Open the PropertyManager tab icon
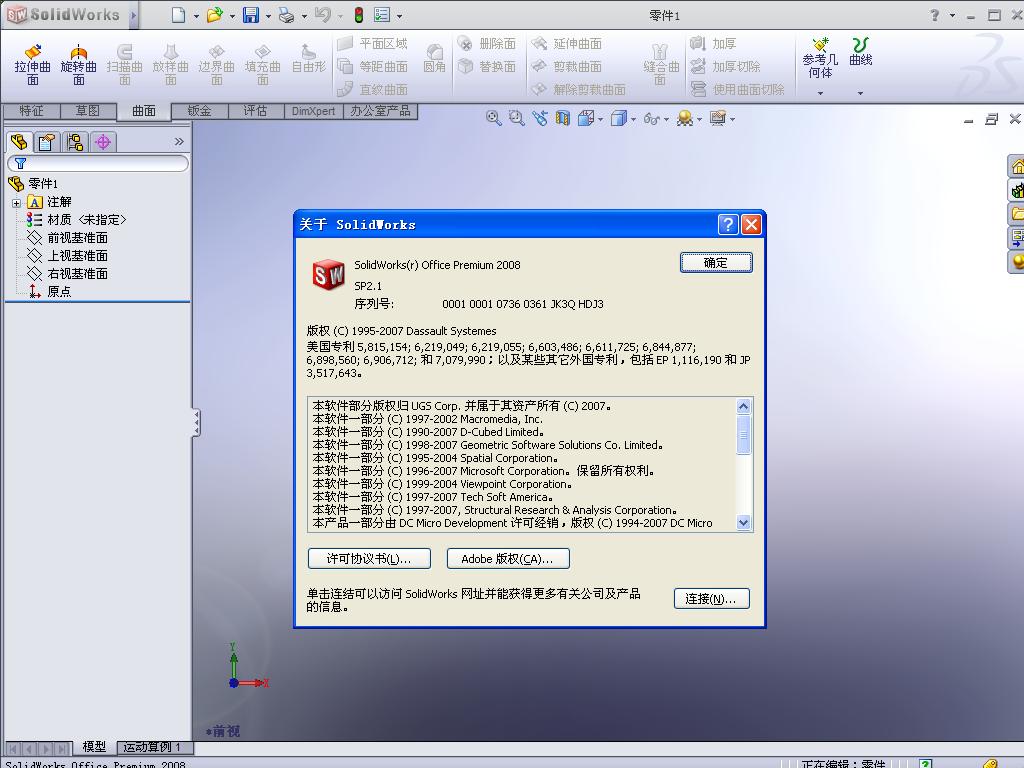The width and height of the screenshot is (1024, 768). coord(46,142)
